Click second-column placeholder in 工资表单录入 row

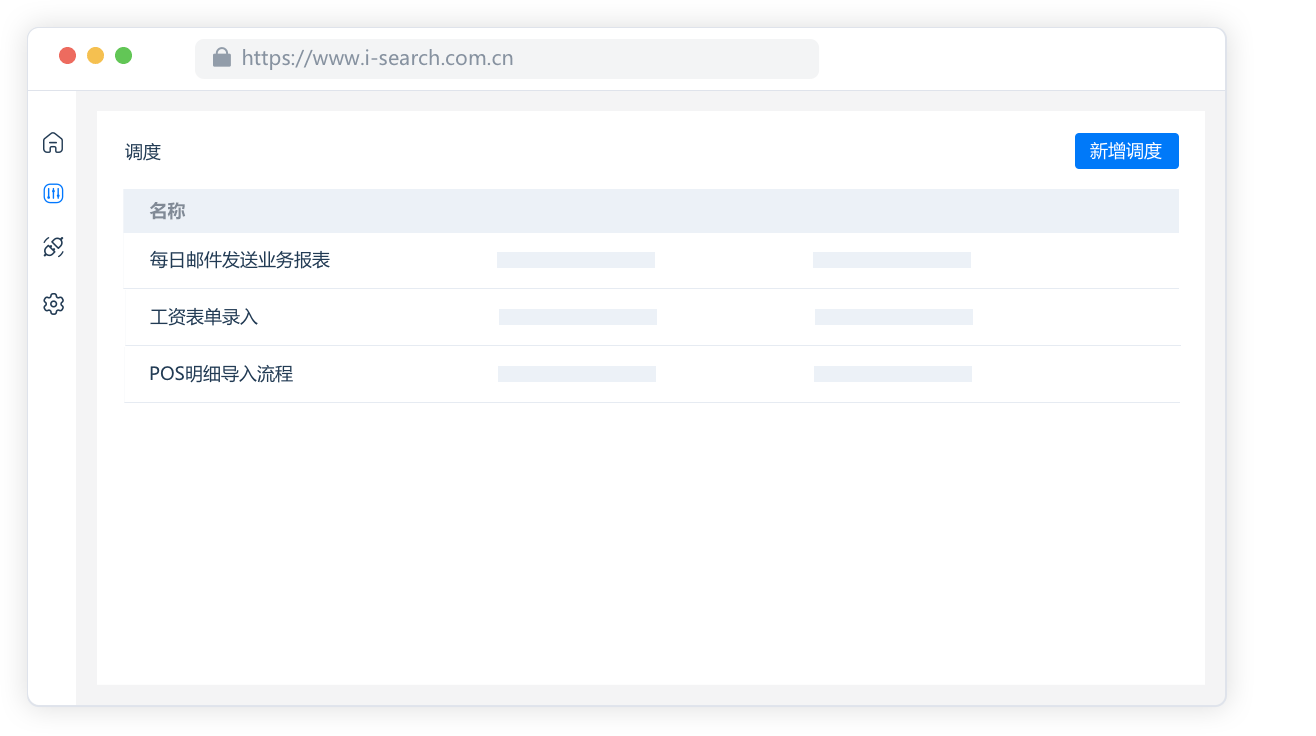578,317
